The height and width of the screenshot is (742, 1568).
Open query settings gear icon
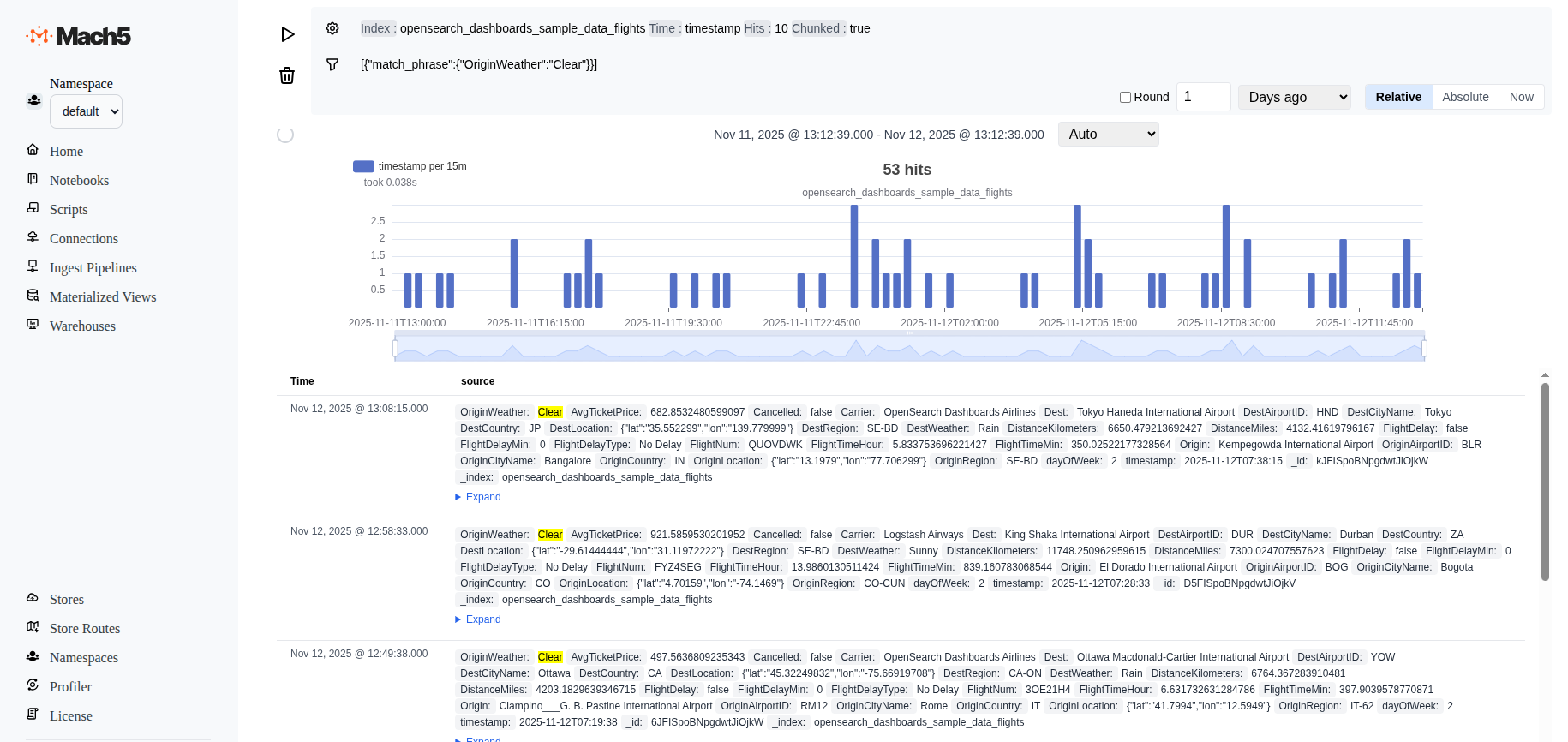coord(332,28)
